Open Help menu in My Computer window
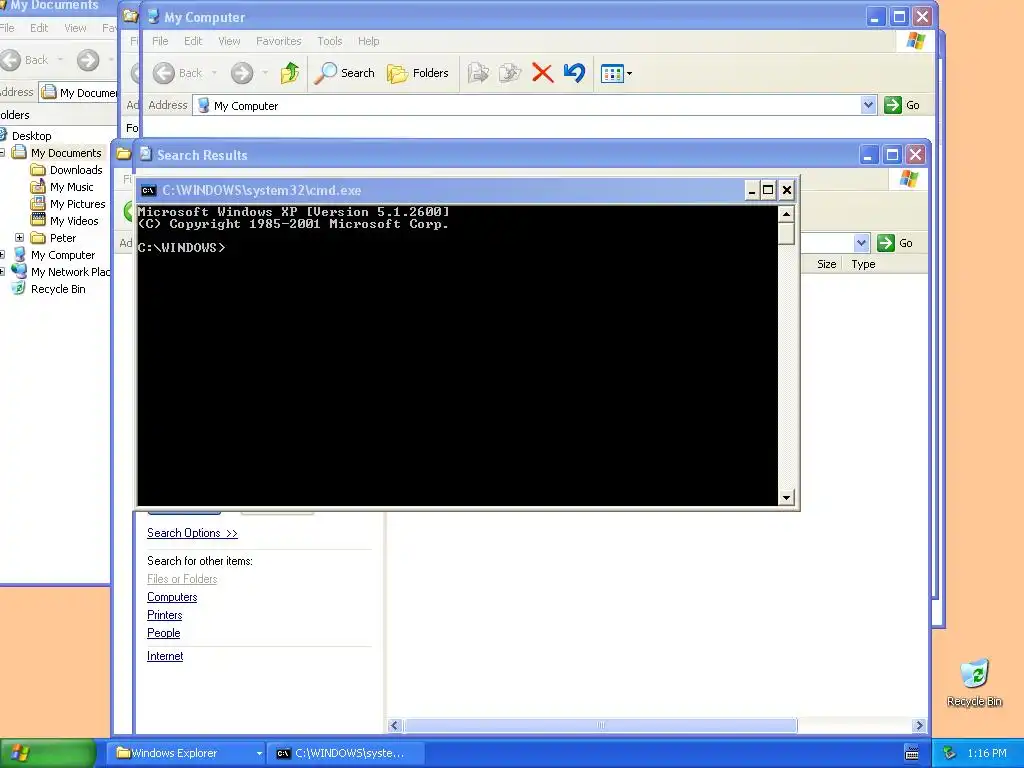1024x768 pixels. (368, 41)
